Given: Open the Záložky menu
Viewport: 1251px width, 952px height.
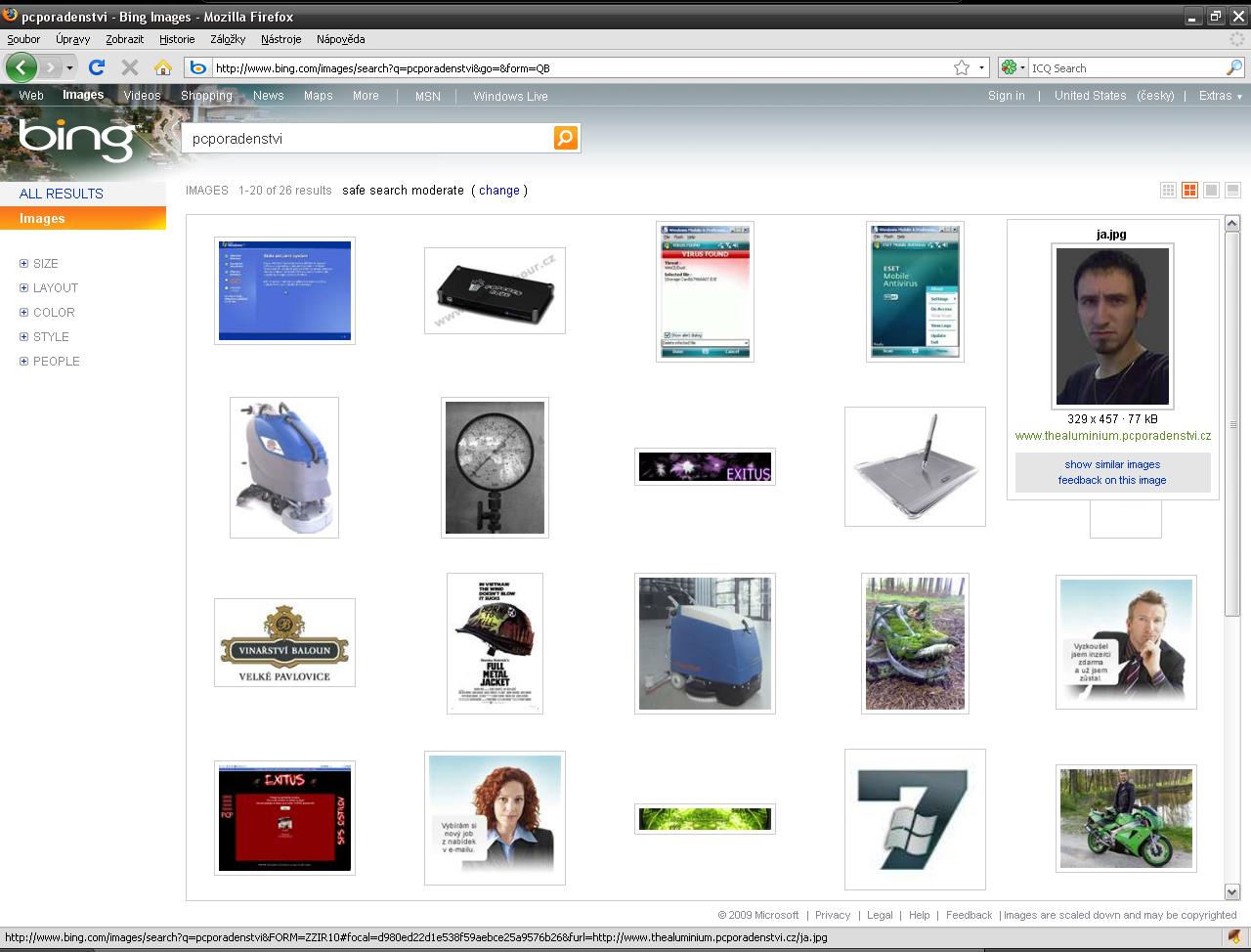Looking at the screenshot, I should click(227, 39).
